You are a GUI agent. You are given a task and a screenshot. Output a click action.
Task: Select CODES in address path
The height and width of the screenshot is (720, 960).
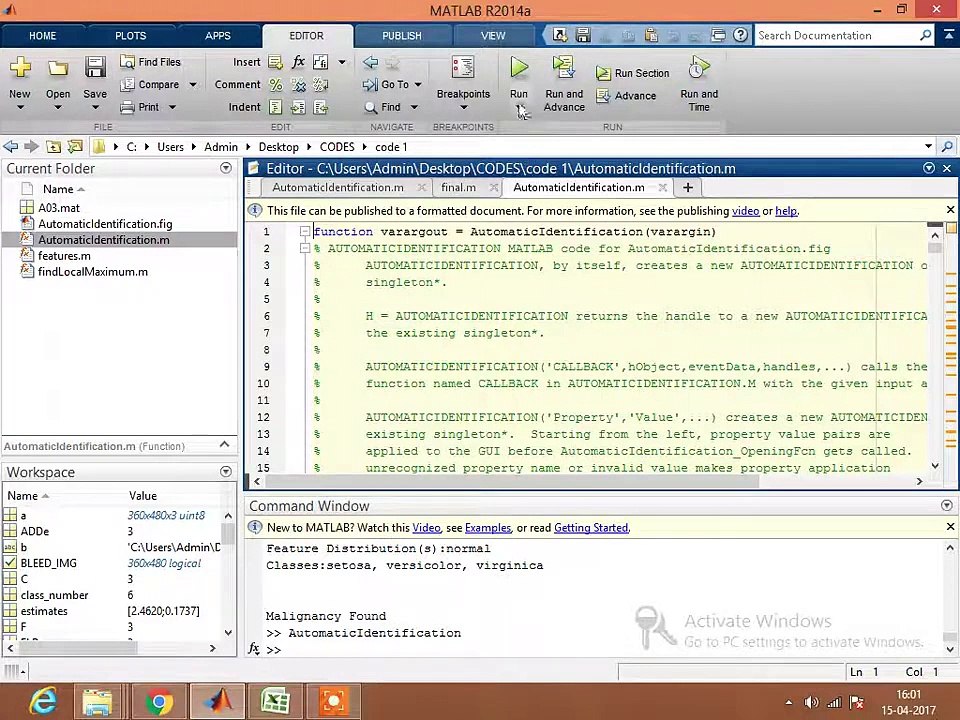coord(337,147)
